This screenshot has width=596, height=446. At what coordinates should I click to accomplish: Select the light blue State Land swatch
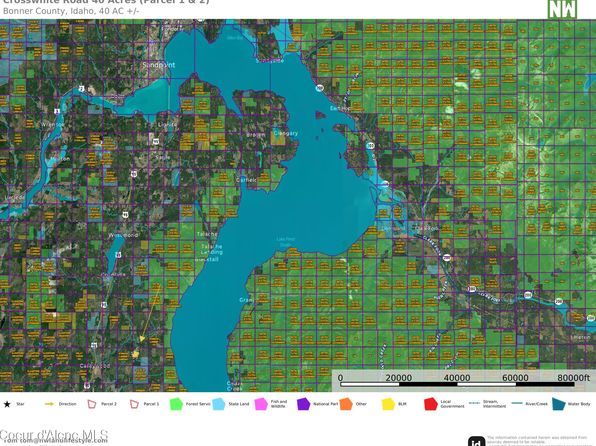(x=219, y=404)
